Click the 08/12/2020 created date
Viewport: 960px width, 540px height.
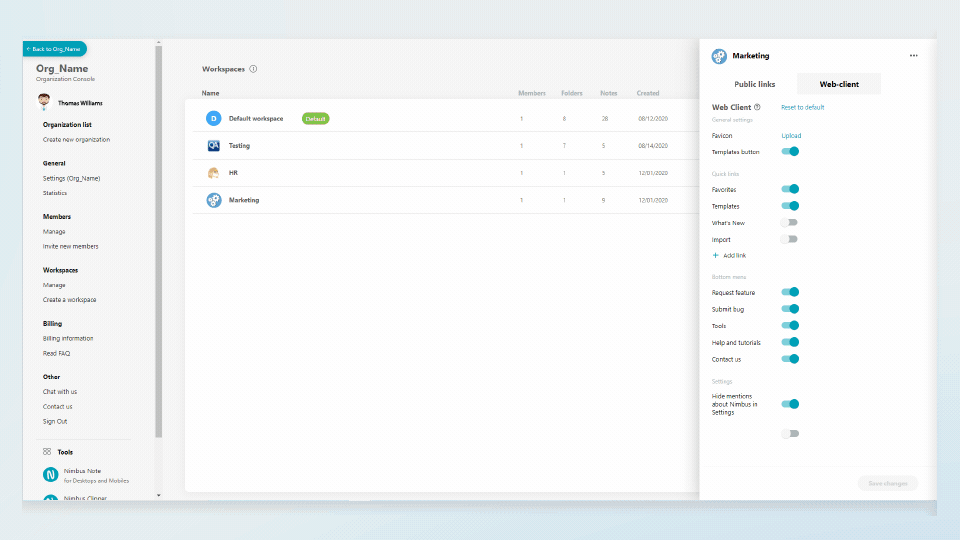tap(653, 119)
